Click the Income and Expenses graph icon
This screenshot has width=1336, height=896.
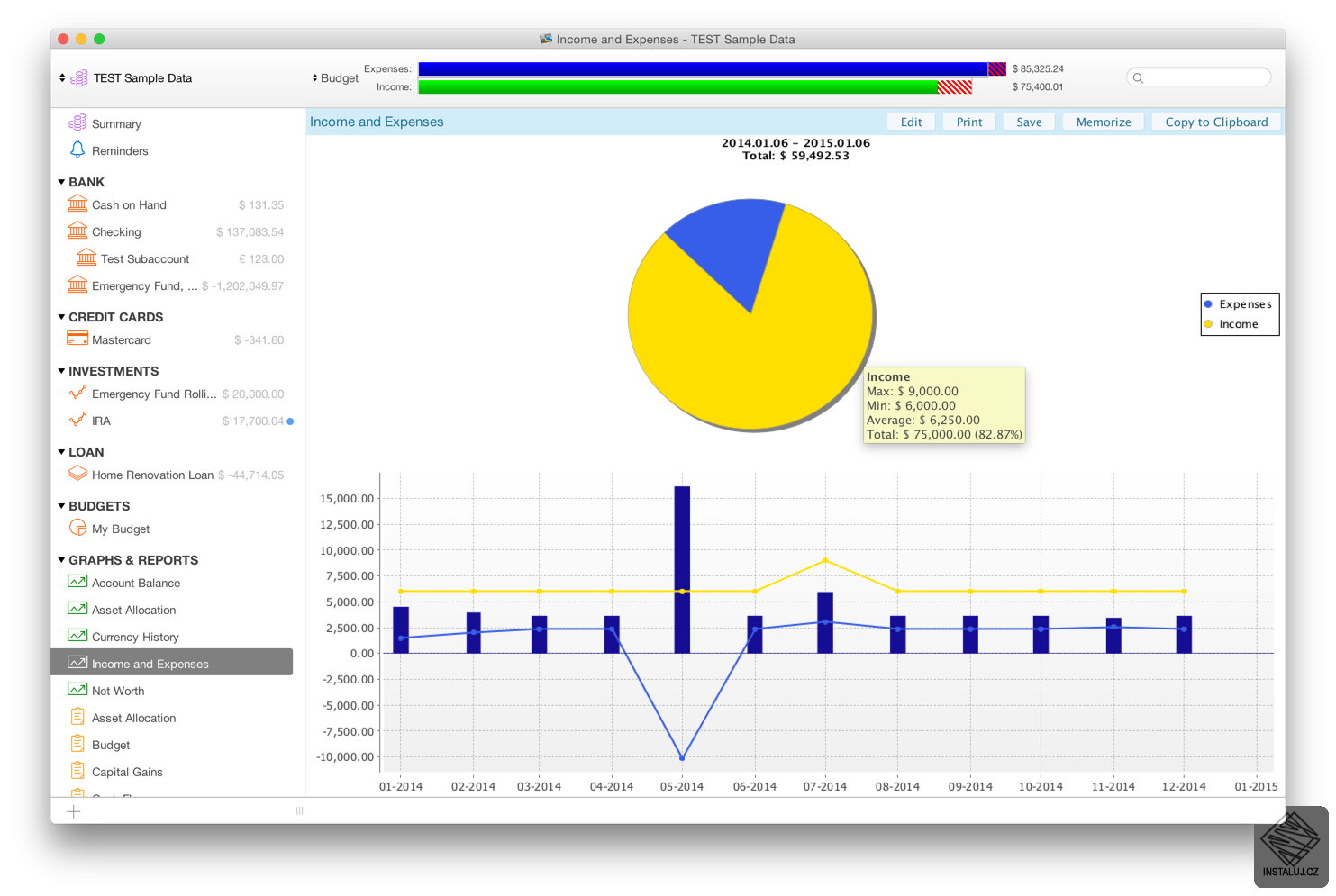(x=77, y=663)
